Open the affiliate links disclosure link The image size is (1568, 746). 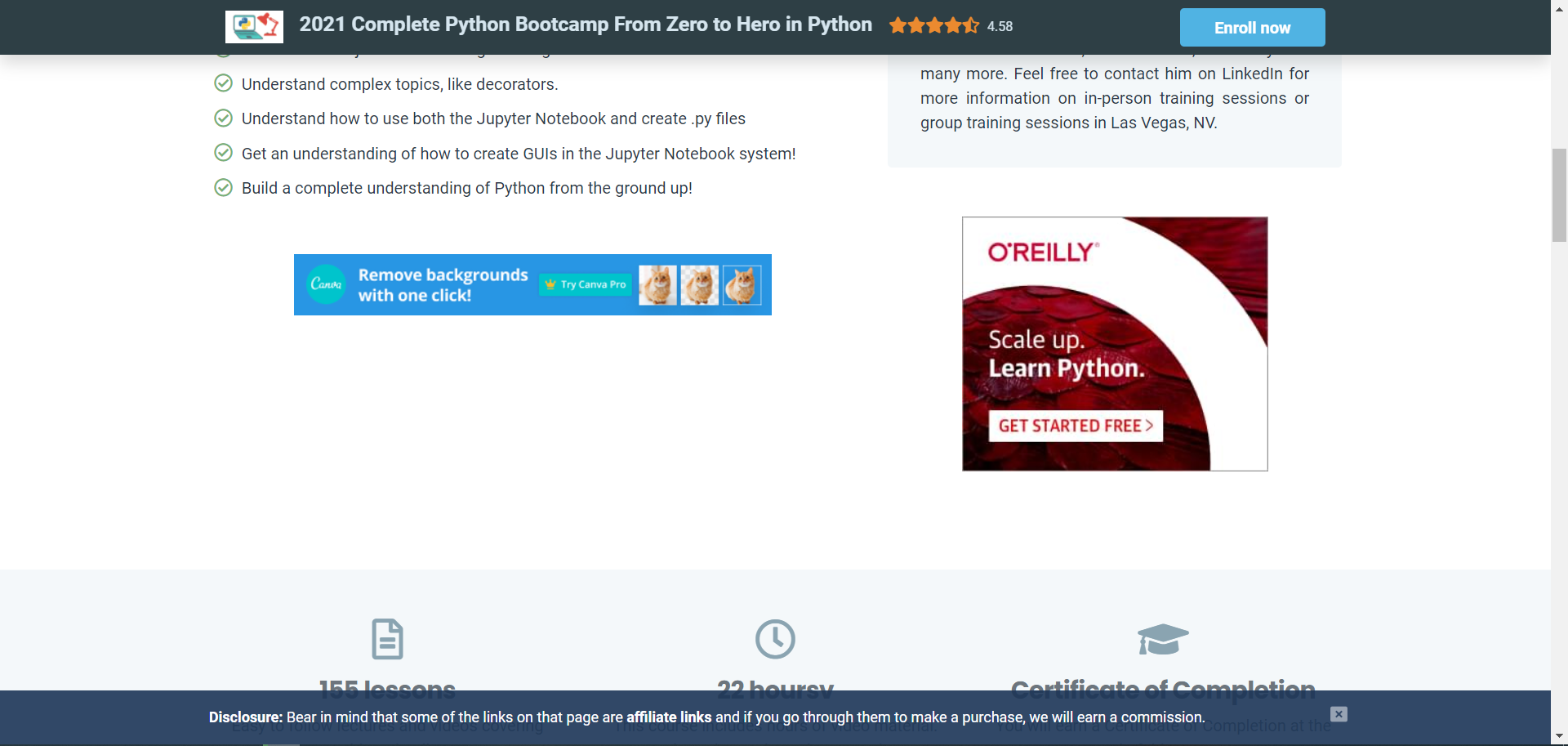coord(669,717)
